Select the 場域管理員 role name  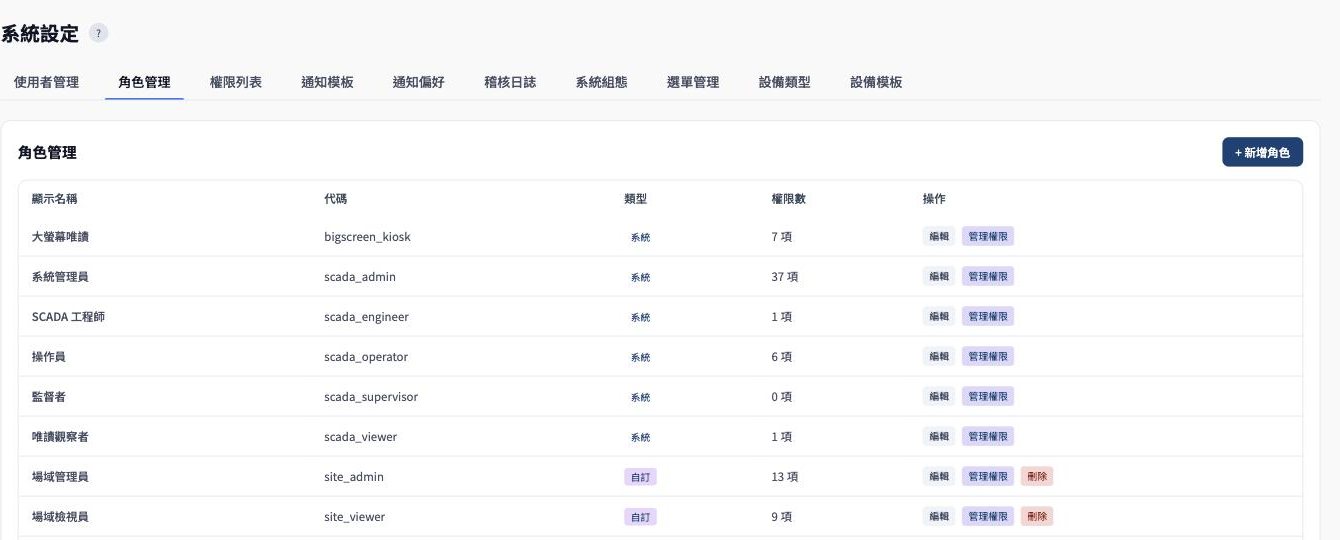click(60, 477)
